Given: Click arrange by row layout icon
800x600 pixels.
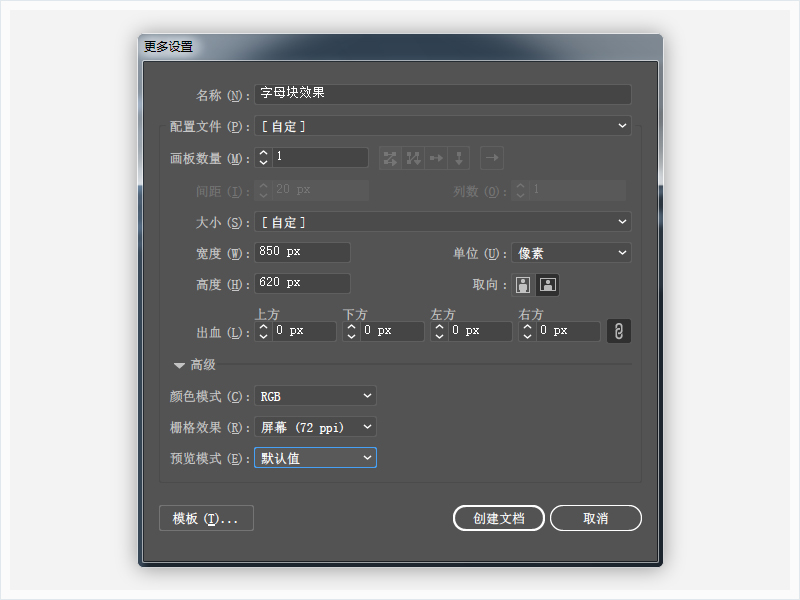Looking at the screenshot, I should tap(436, 158).
